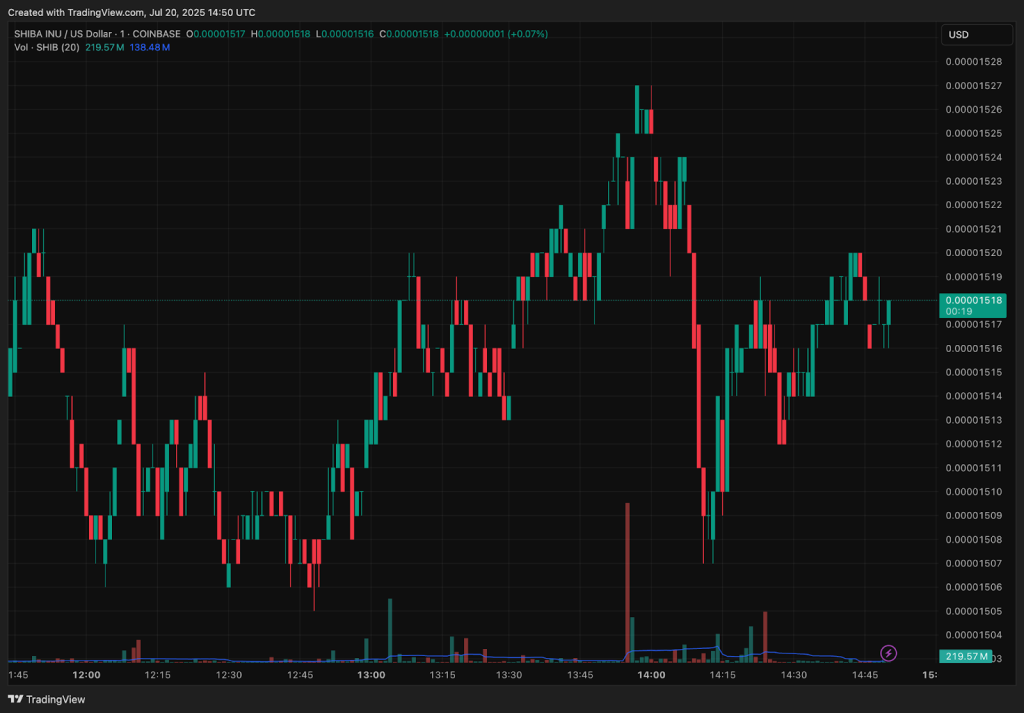The height and width of the screenshot is (713, 1024).
Task: Click the green 219.57 M volume axis label
Action: click(967, 657)
